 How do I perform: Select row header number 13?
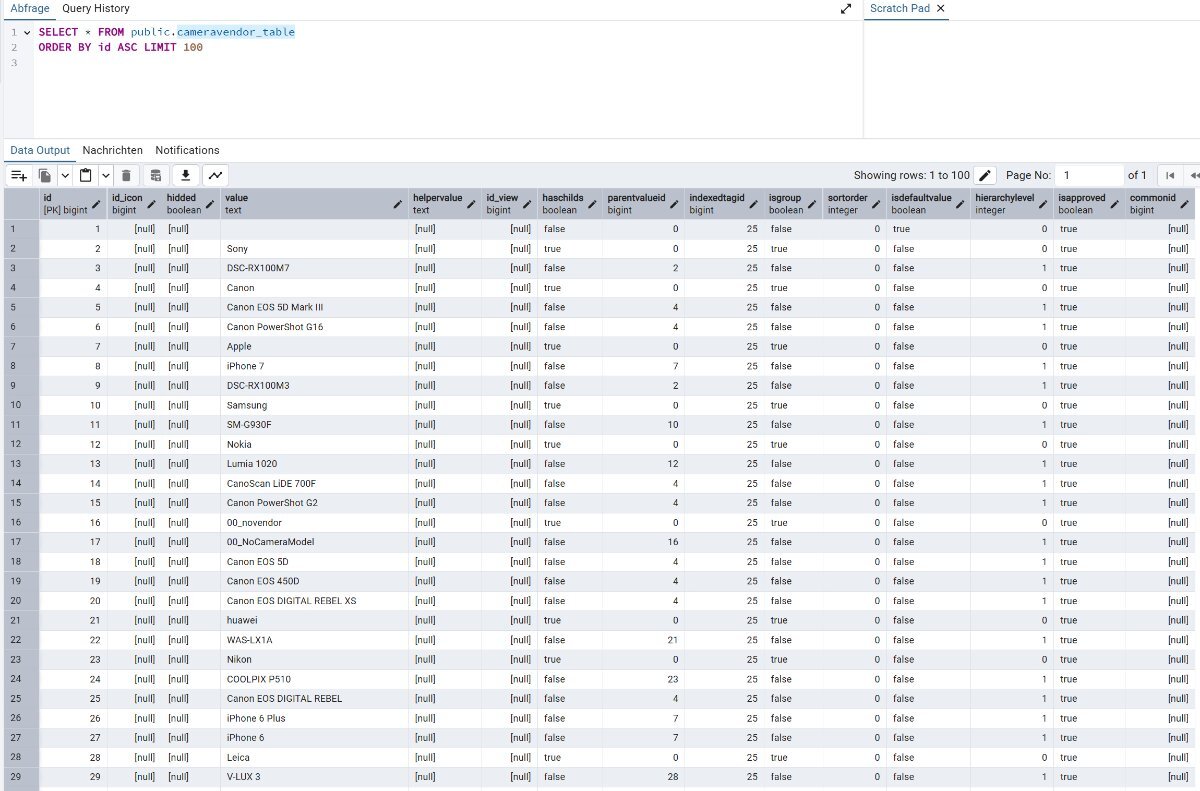21,464
